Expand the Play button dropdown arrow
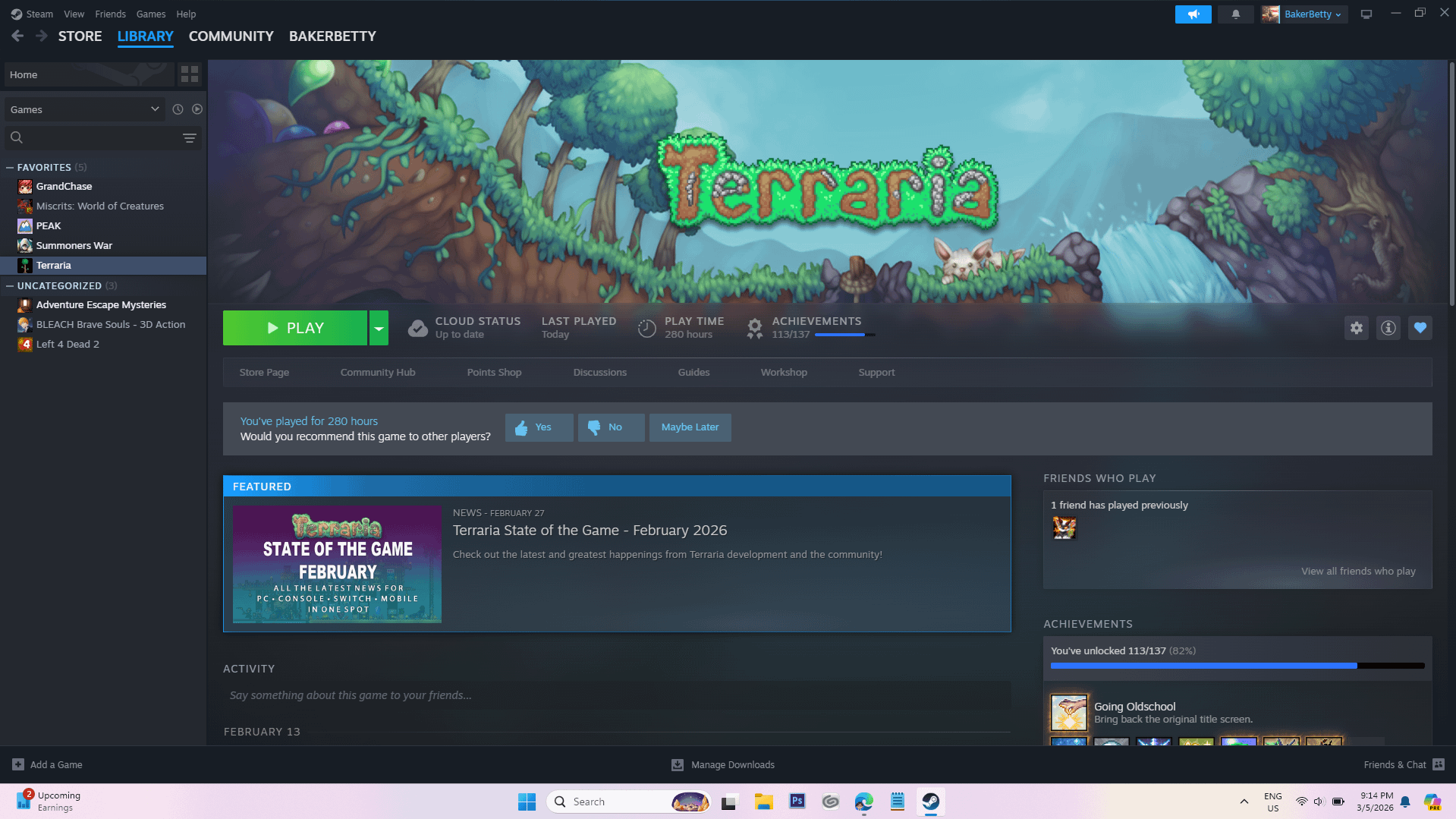Screen dimensions: 1456x819 point(379,328)
